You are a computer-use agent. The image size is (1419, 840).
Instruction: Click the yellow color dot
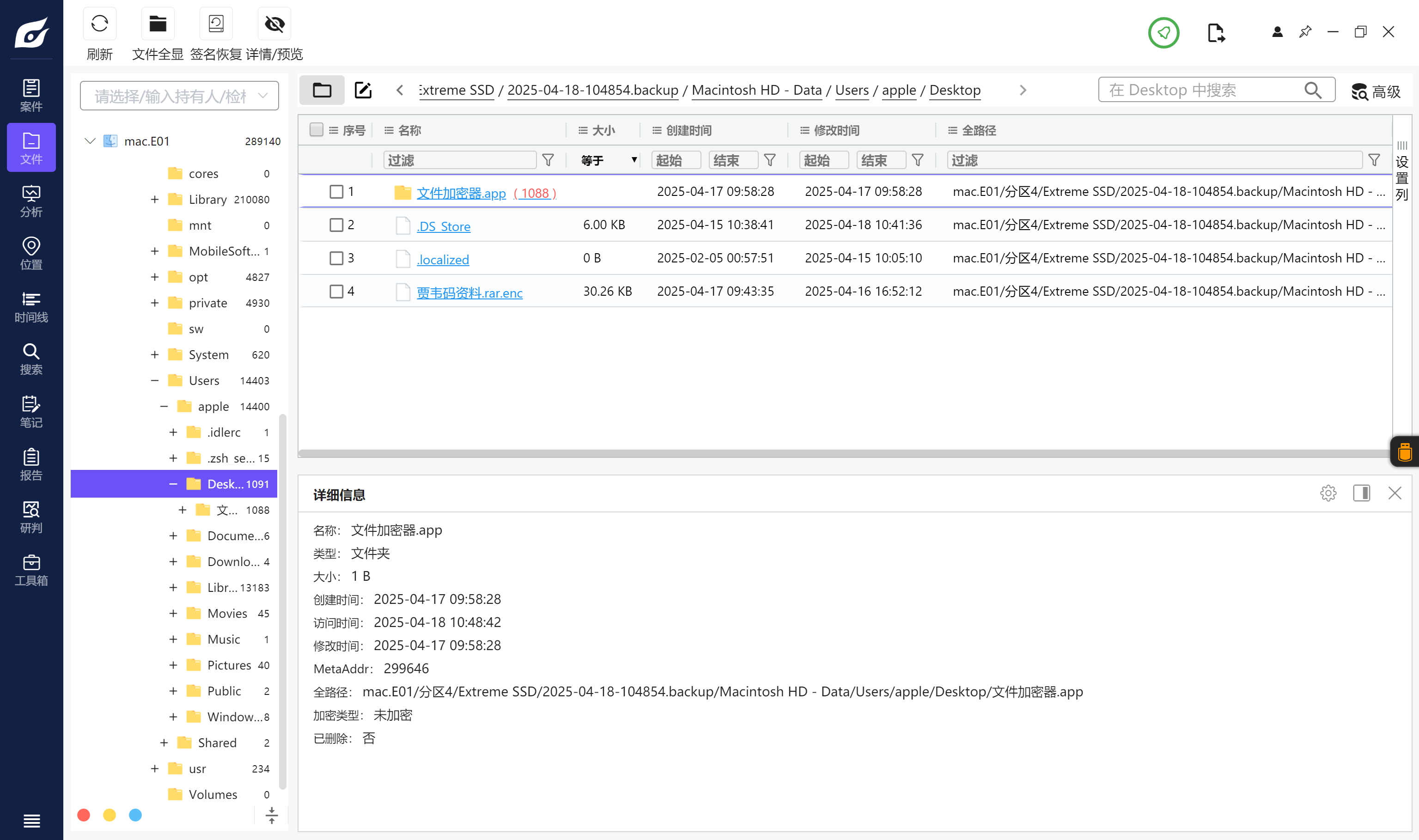coord(109,815)
